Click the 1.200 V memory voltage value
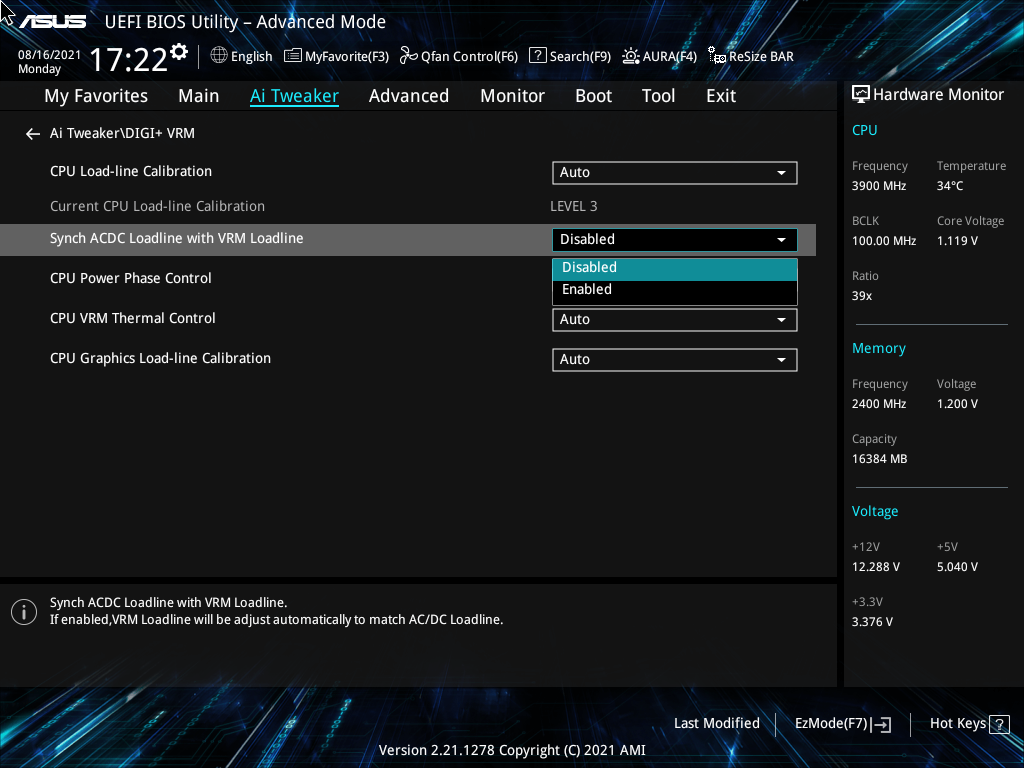The height and width of the screenshot is (768, 1024). pyautogui.click(x=957, y=404)
